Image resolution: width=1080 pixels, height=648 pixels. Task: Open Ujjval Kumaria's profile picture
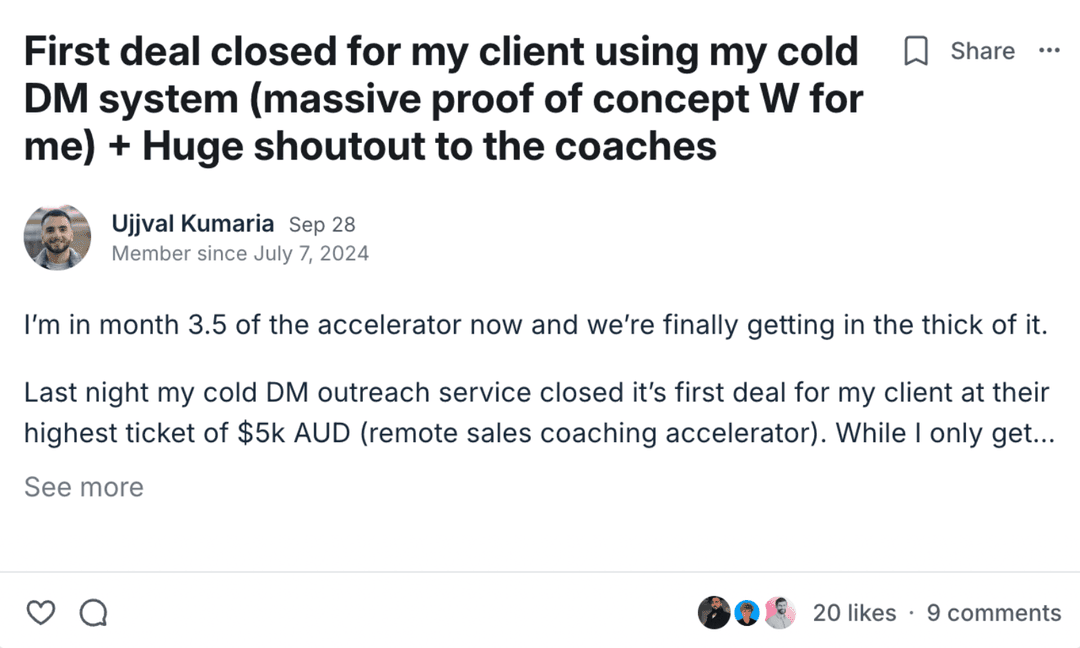tap(57, 237)
